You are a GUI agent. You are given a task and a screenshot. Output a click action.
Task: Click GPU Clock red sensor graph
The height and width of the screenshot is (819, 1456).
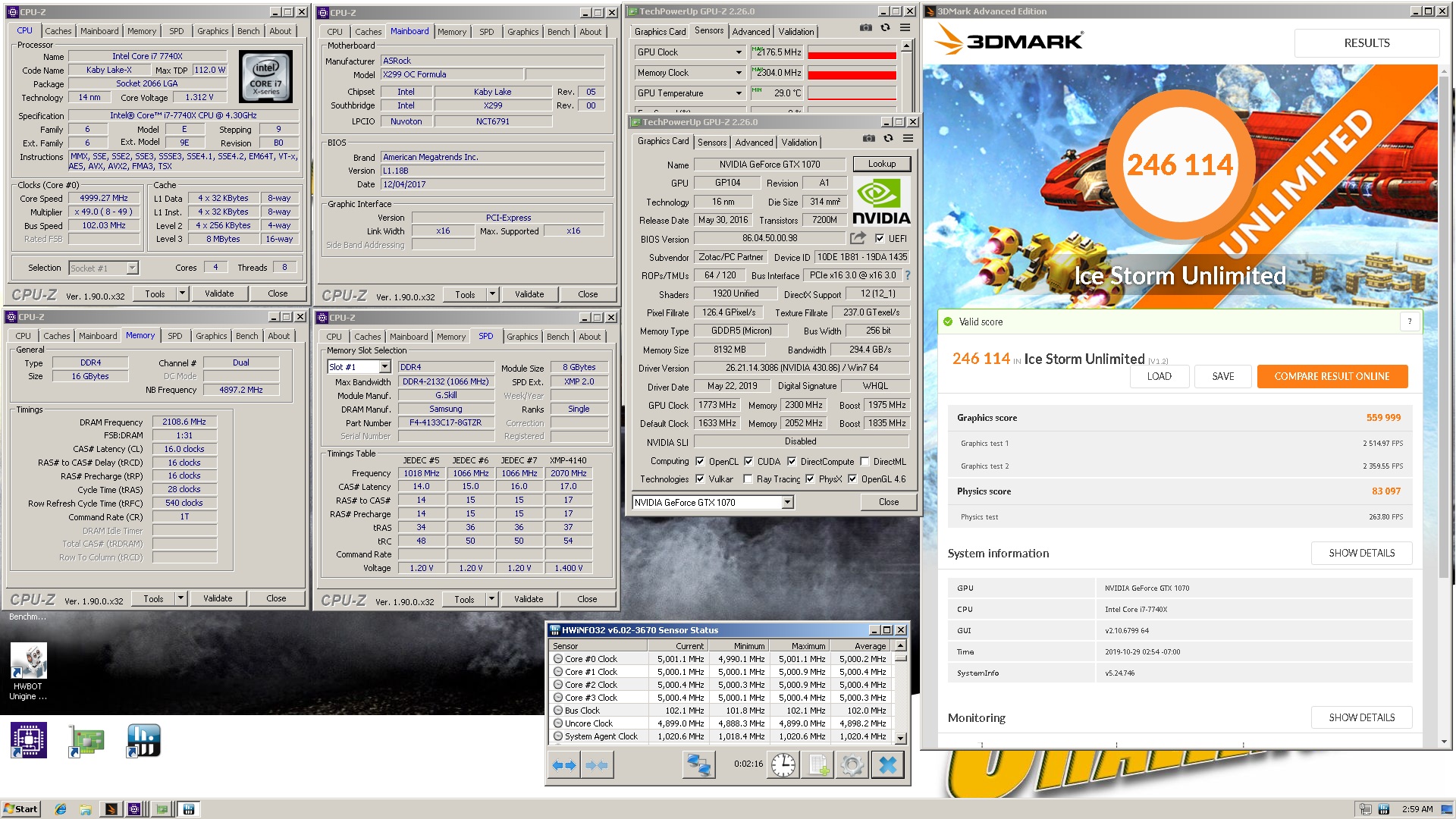tap(852, 52)
